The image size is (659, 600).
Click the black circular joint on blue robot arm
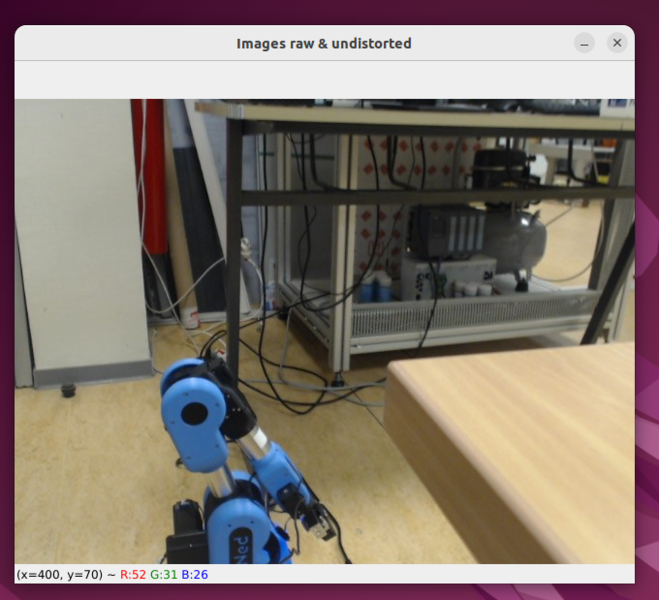(198, 412)
